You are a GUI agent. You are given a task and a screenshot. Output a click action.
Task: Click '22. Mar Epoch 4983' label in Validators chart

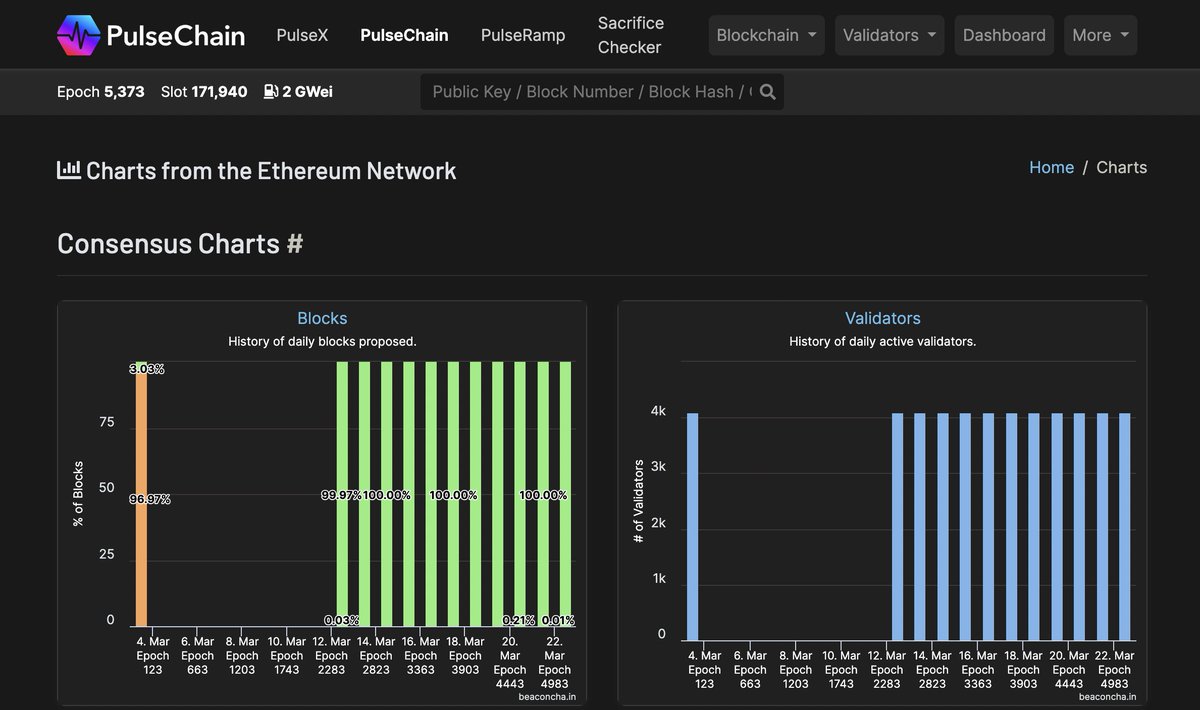1114,670
